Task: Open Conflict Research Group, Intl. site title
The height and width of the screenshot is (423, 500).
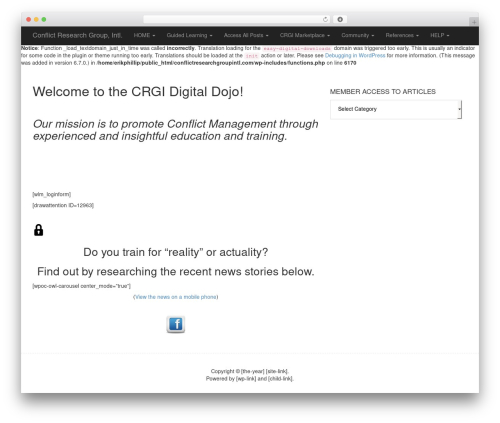Action: point(77,35)
